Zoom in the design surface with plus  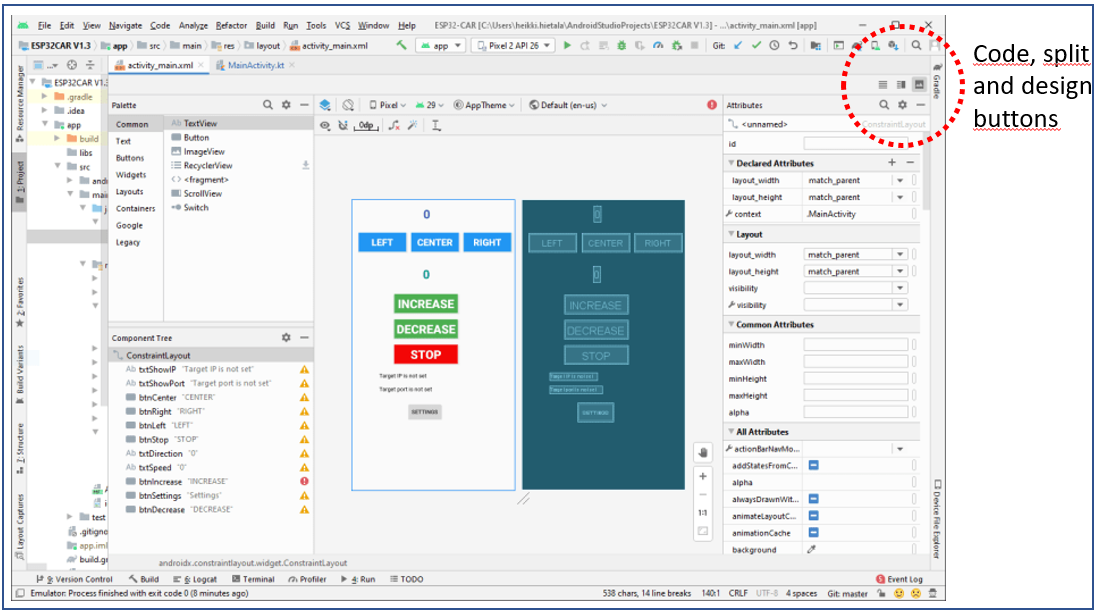pyautogui.click(x=703, y=477)
